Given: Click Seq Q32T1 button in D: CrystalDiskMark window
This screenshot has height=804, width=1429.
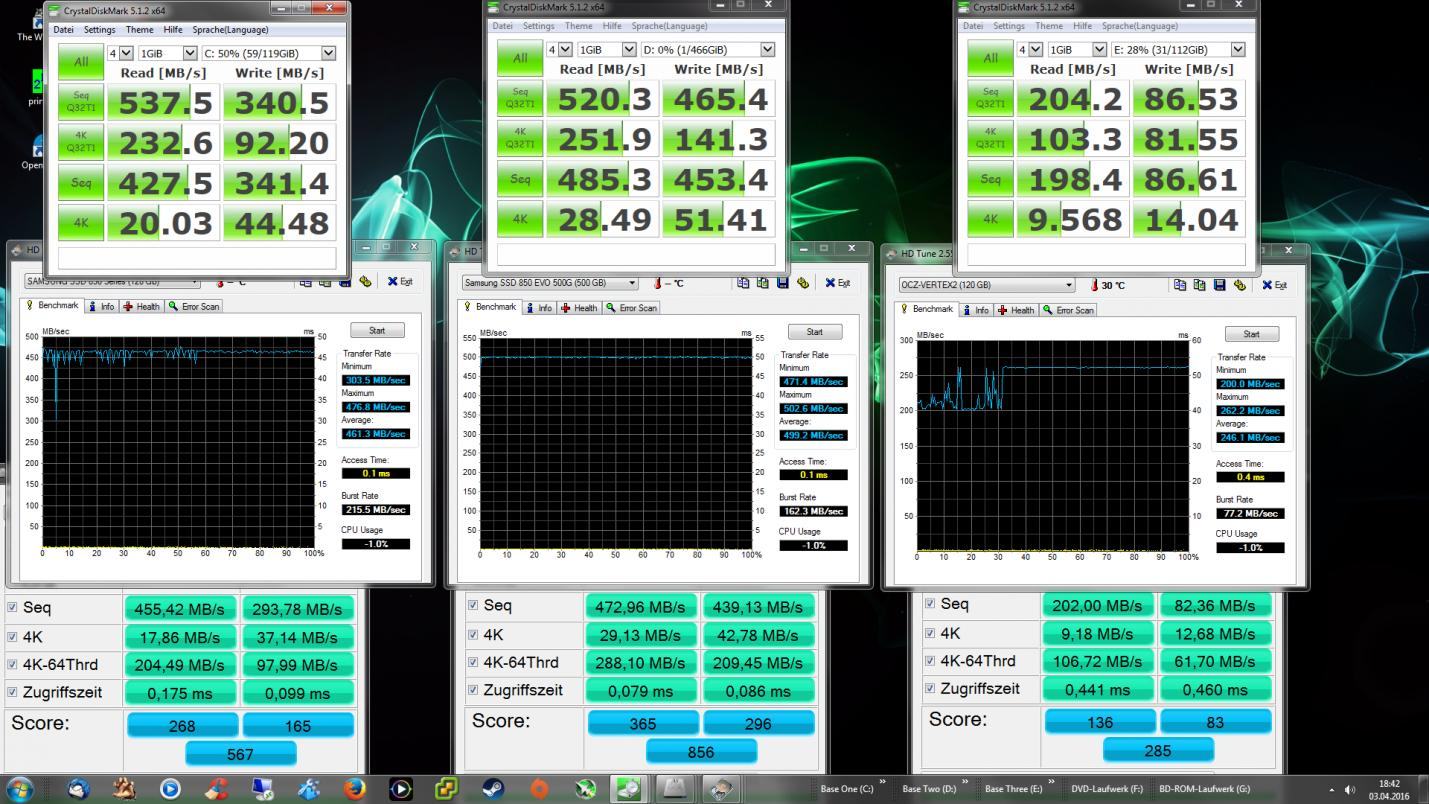Looking at the screenshot, I should click(520, 98).
